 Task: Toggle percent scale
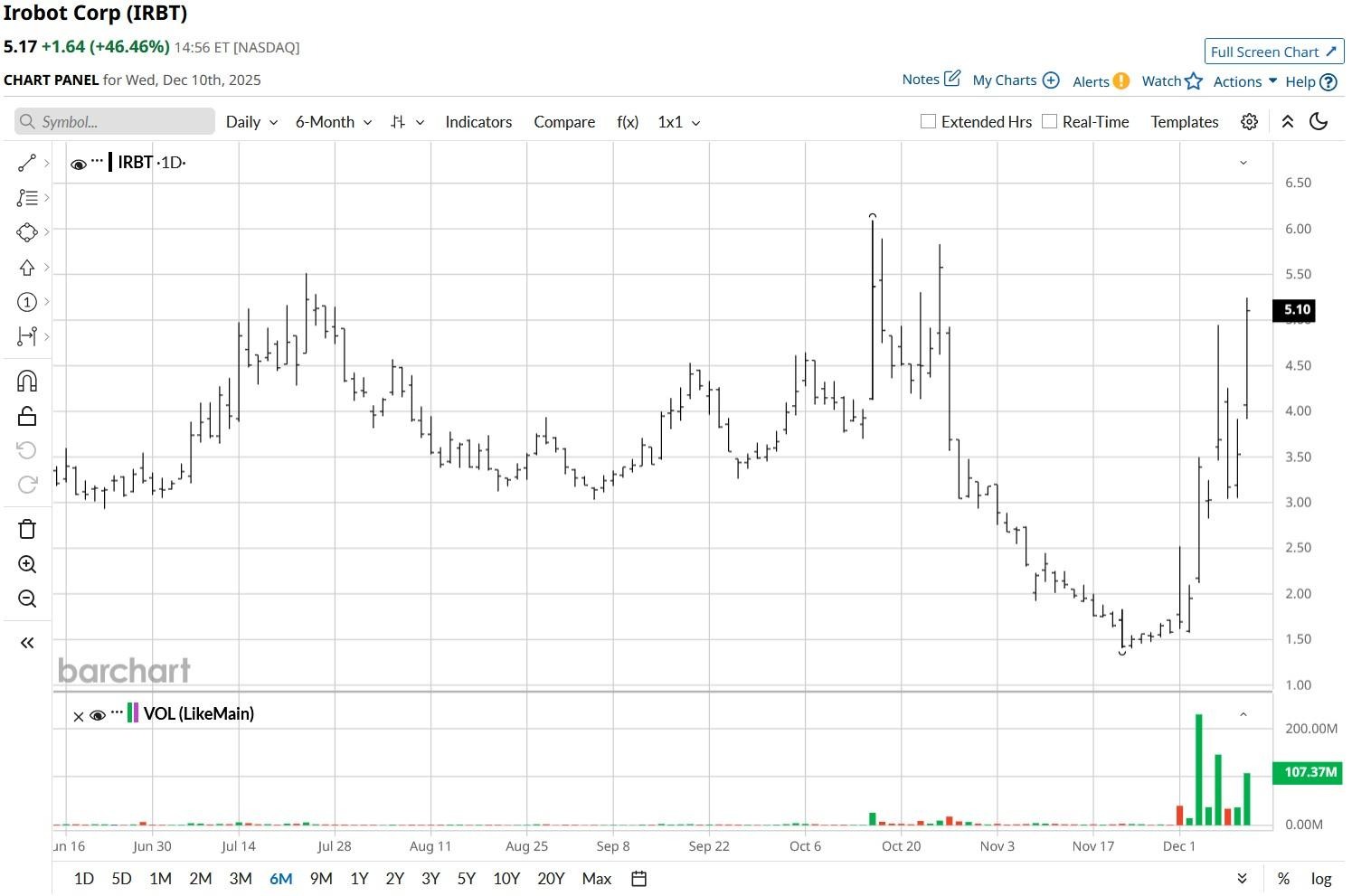click(x=1283, y=879)
